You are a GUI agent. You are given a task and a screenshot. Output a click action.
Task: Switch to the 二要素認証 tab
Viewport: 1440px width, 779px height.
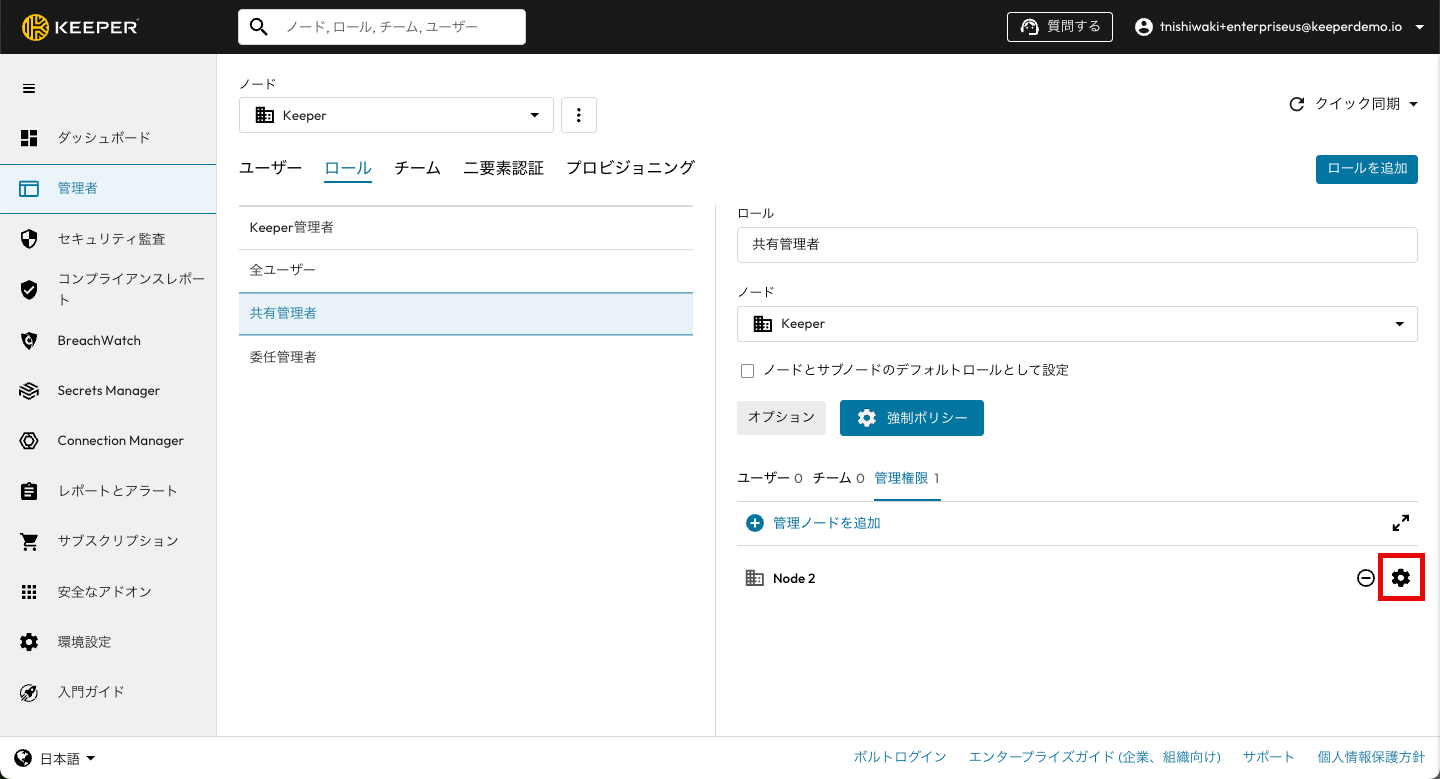tap(503, 168)
